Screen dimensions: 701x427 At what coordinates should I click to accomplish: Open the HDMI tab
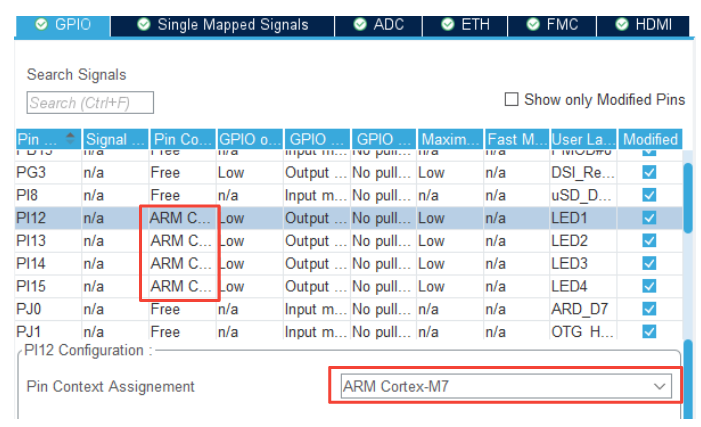(642, 24)
